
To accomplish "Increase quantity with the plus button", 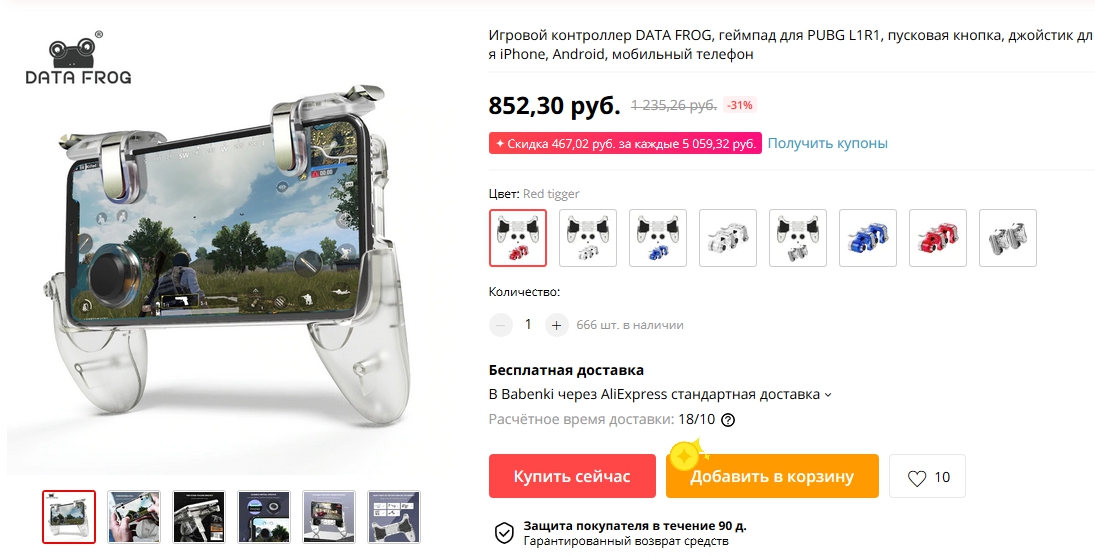I will click(x=556, y=325).
